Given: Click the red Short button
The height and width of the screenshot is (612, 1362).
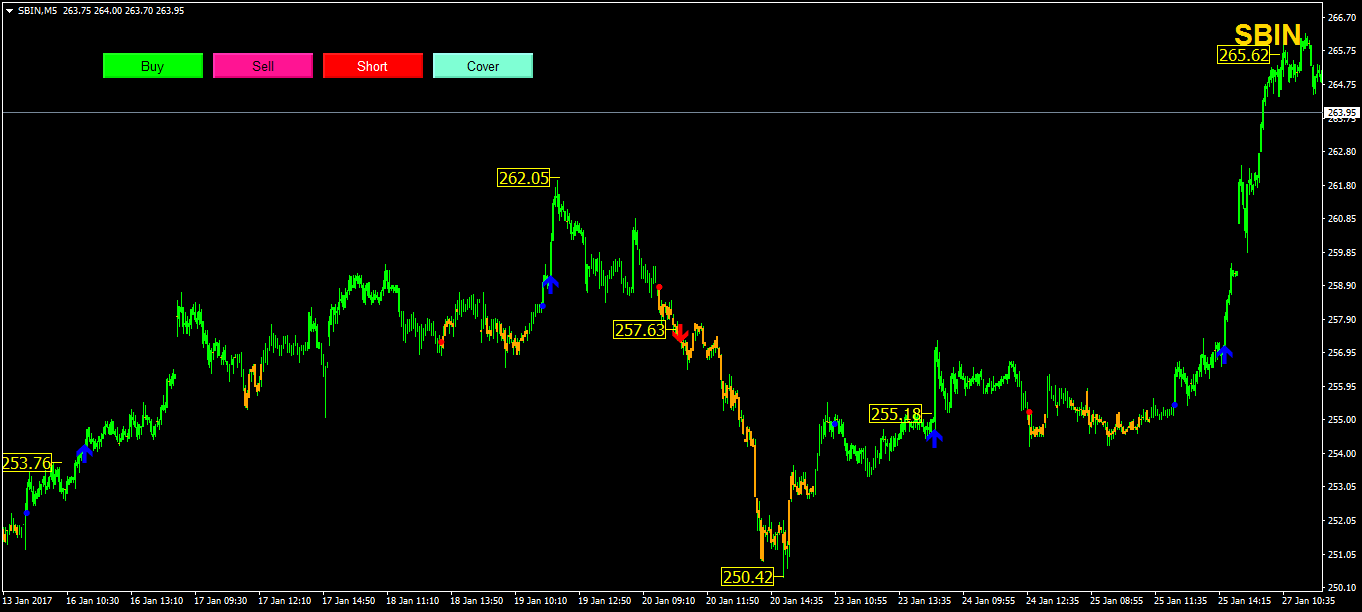Looking at the screenshot, I should tap(373, 66).
